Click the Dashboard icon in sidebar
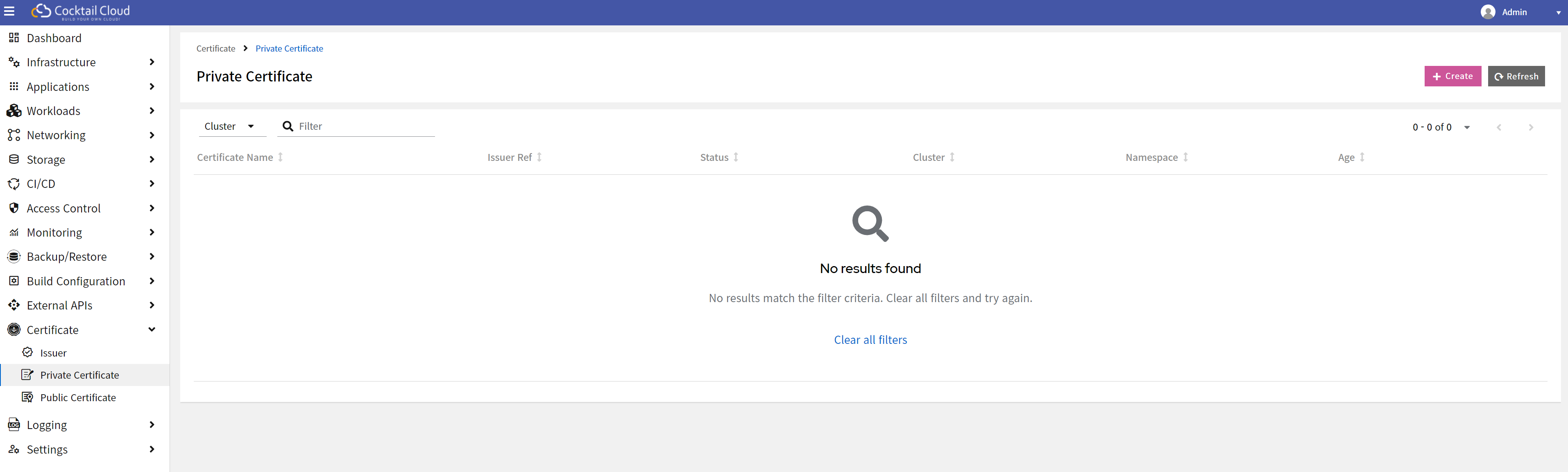The height and width of the screenshot is (472, 1568). click(x=14, y=38)
